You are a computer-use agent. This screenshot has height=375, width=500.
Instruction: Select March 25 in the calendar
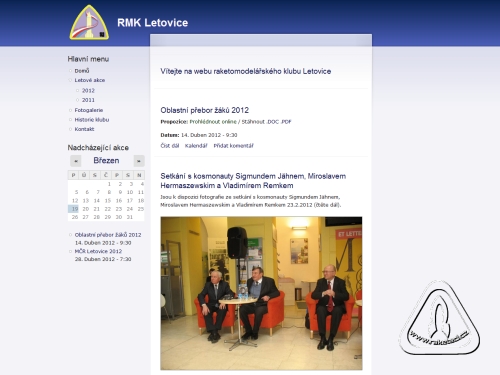[x=141, y=209]
